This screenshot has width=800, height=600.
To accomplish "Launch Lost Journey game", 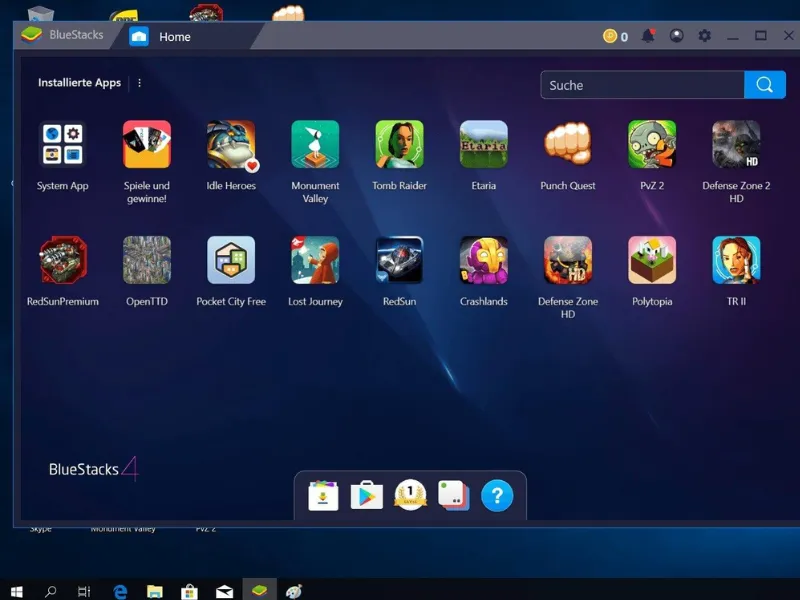I will [315, 260].
